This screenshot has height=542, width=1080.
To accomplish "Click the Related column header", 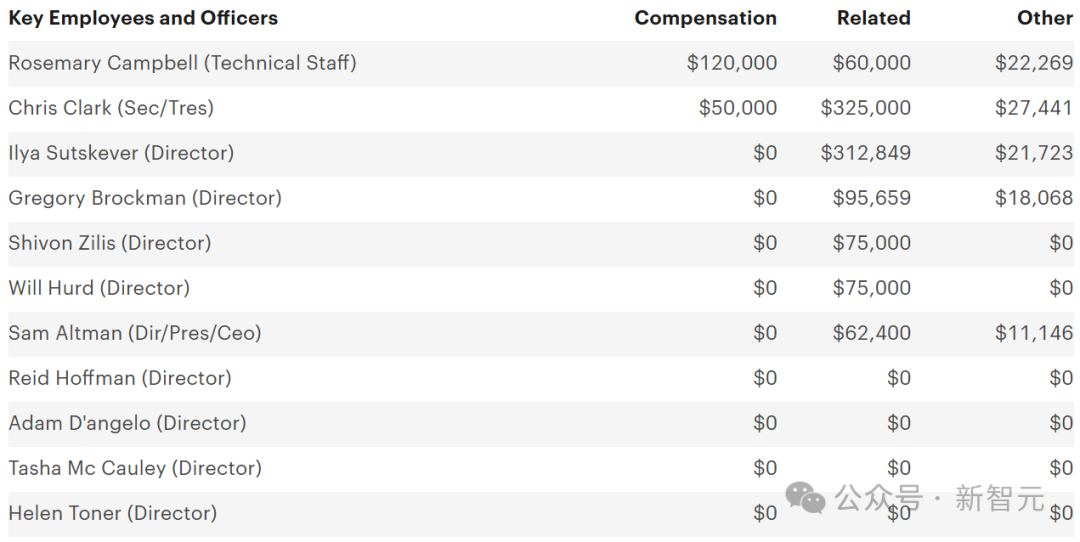I will 874,18.
